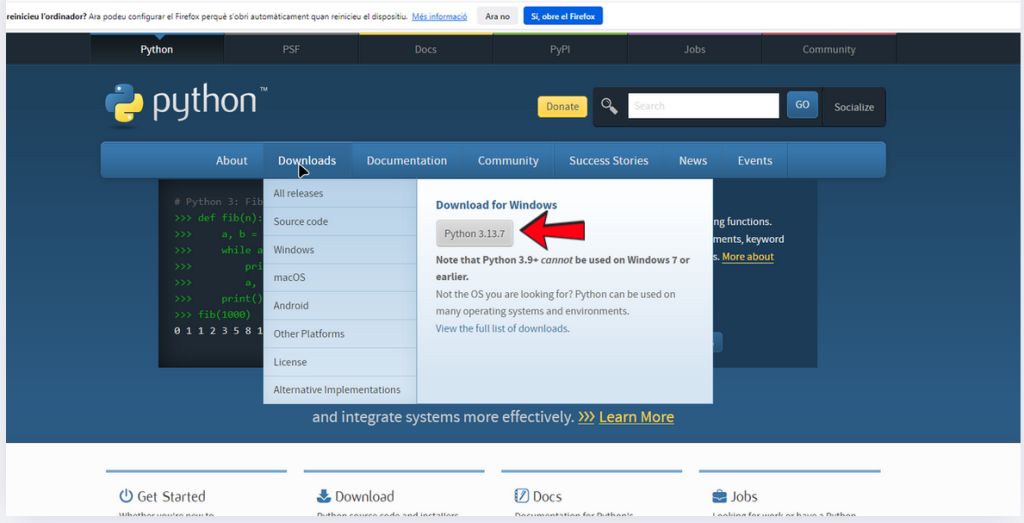Select All releases from Downloads menu
The image size is (1024, 523).
(298, 193)
